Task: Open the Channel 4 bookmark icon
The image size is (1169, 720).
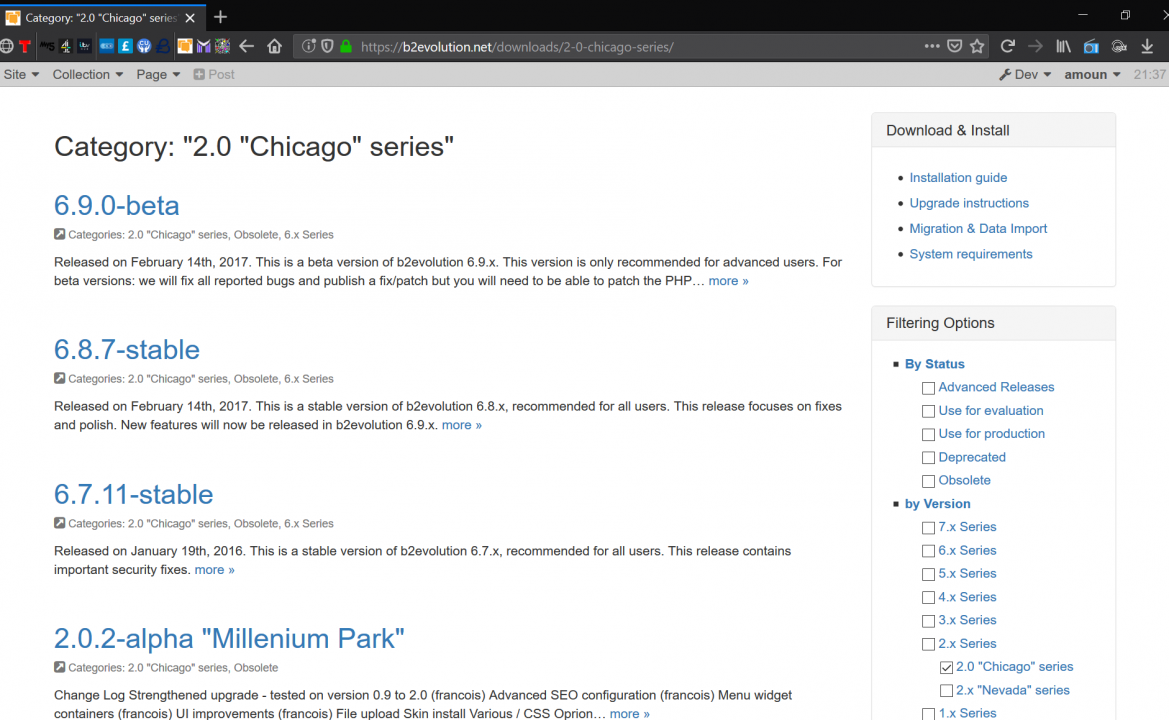Action: pyautogui.click(x=66, y=46)
